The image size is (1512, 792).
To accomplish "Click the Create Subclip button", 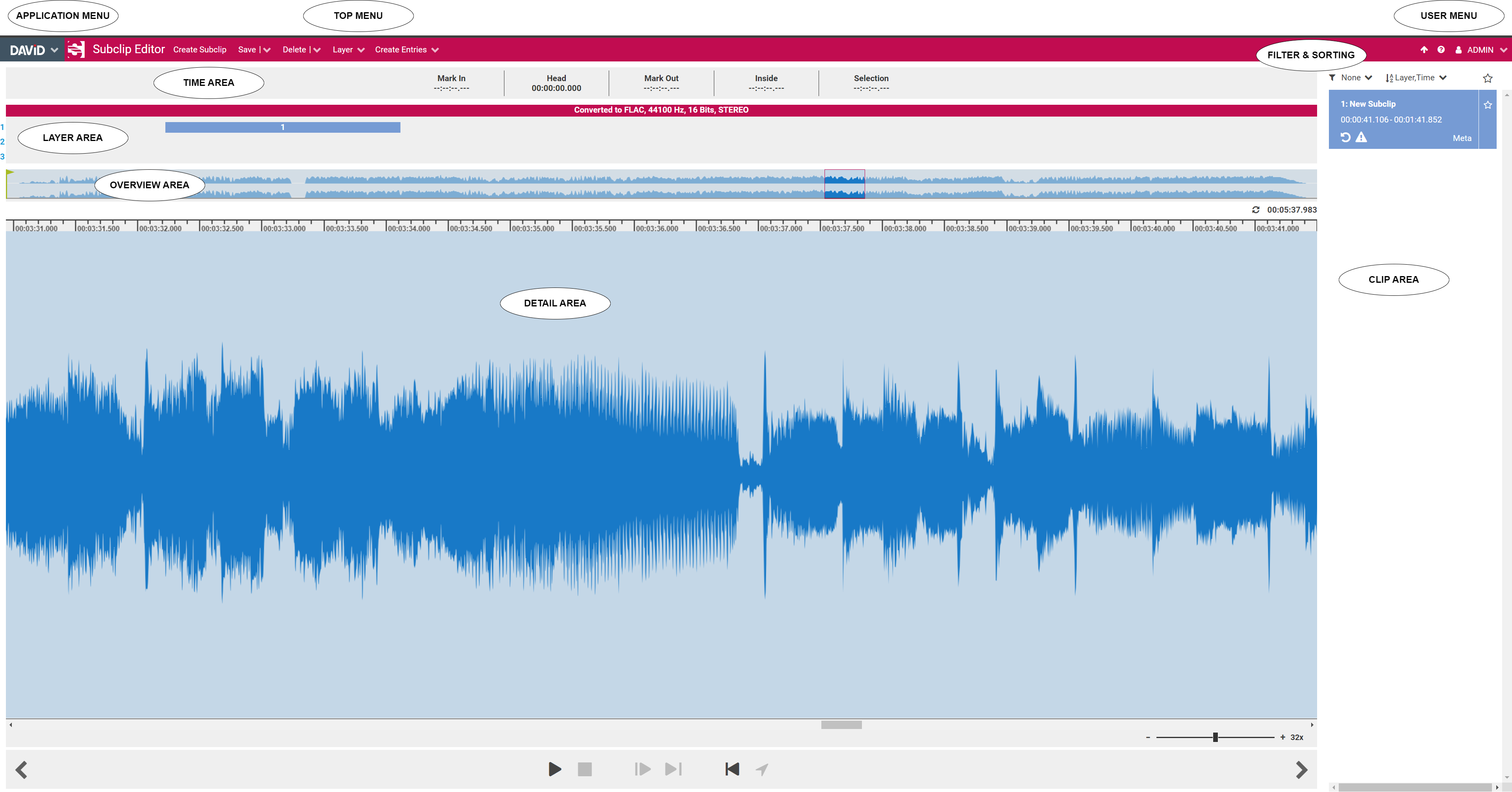I will [200, 50].
